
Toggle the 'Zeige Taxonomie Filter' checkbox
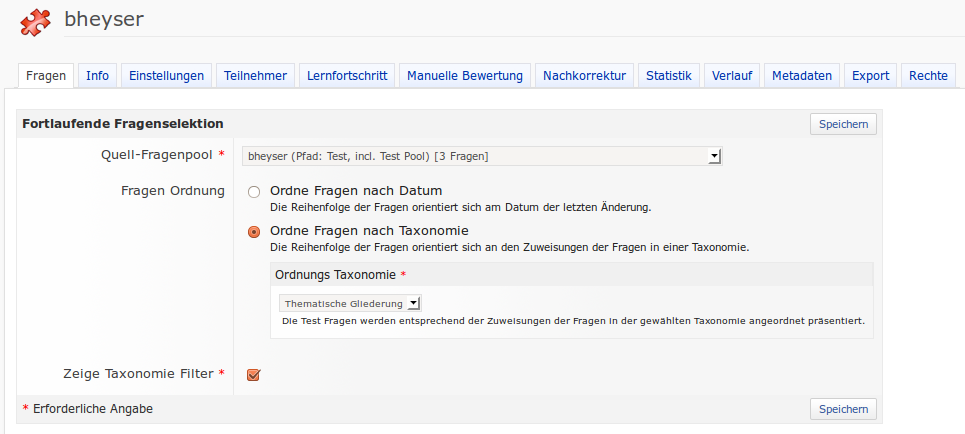[253, 375]
